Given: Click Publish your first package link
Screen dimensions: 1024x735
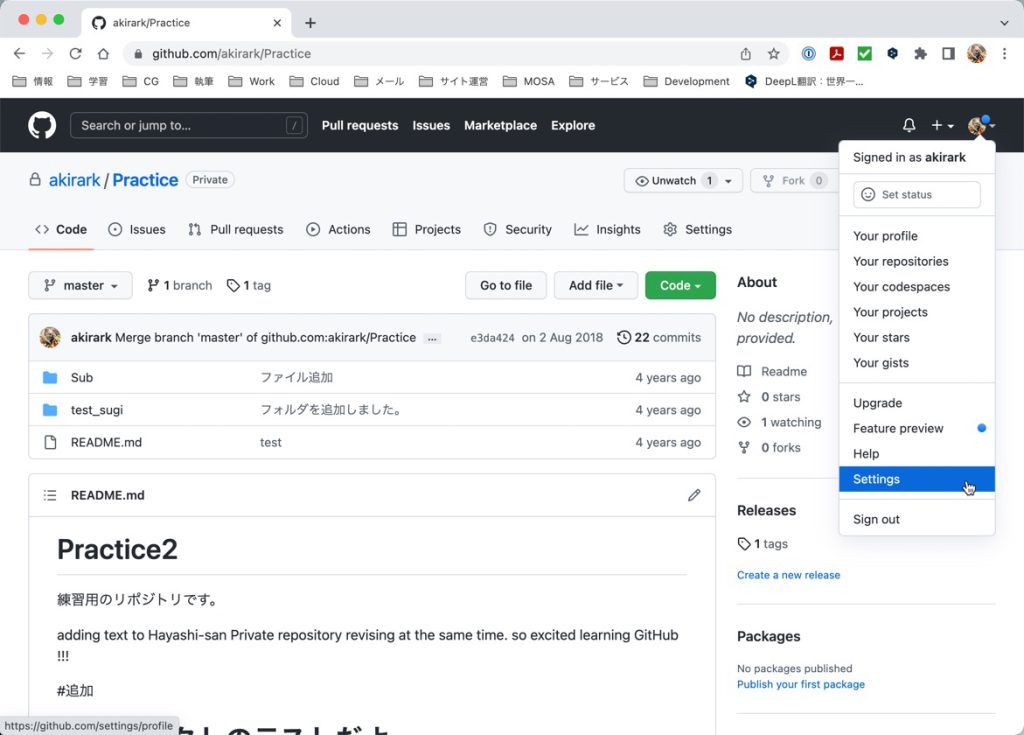Looking at the screenshot, I should (801, 684).
